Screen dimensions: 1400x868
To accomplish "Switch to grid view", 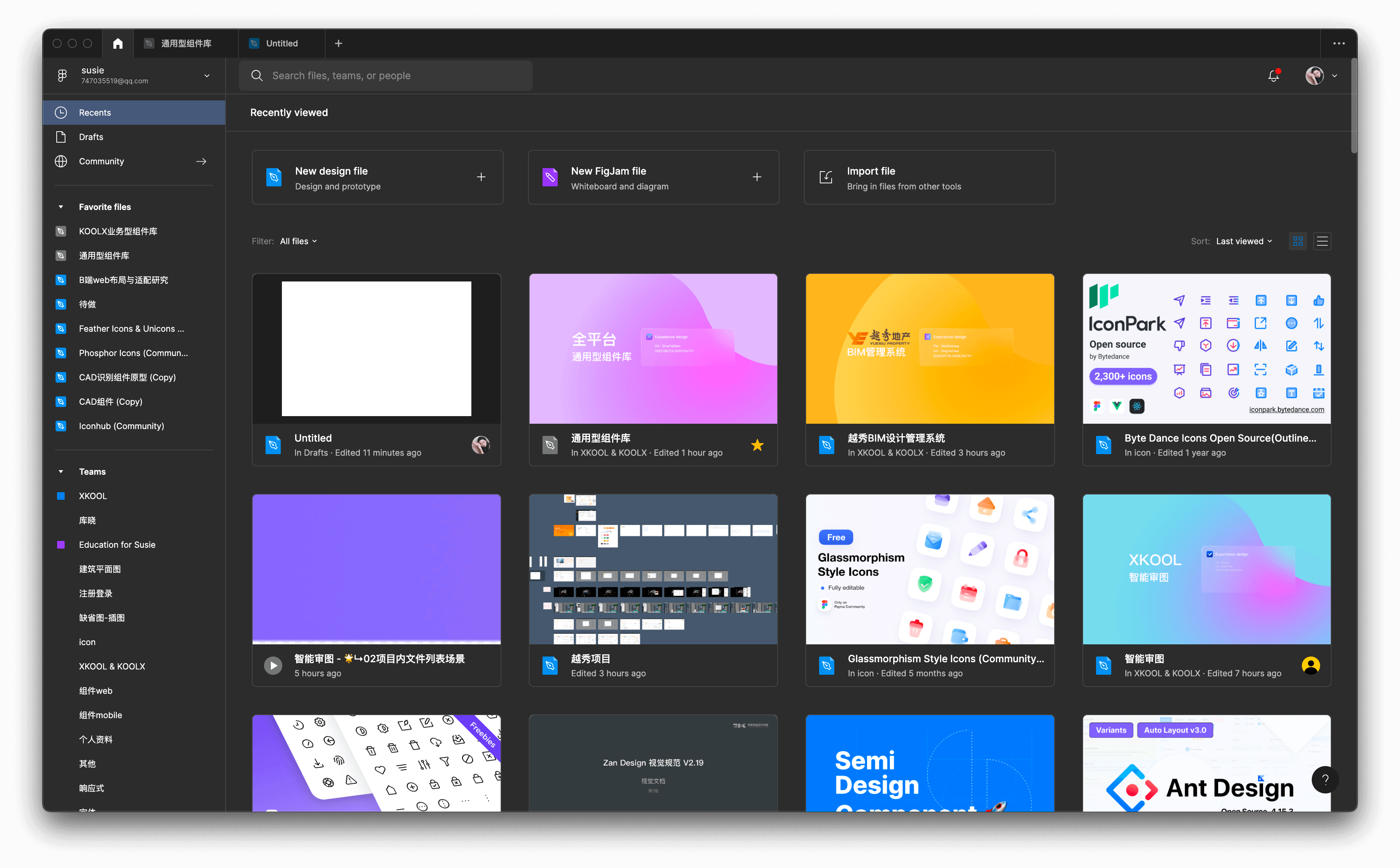I will tap(1298, 242).
